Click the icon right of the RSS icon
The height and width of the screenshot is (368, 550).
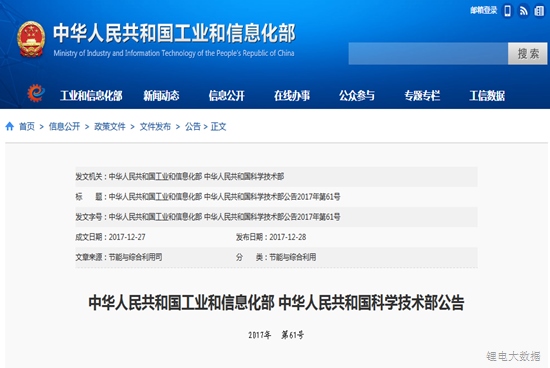tap(539, 11)
